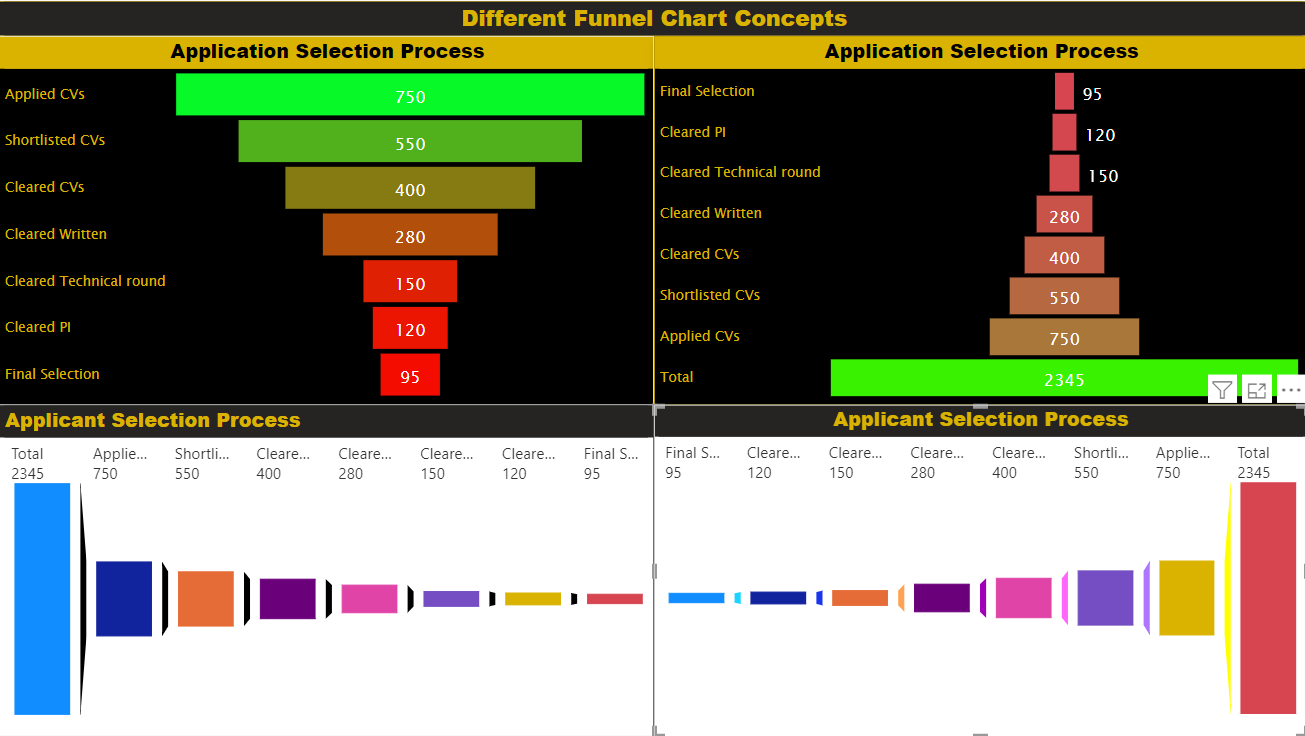Click 'Cleared Technical round' label in left funnel
The height and width of the screenshot is (736, 1305).
(x=85, y=281)
